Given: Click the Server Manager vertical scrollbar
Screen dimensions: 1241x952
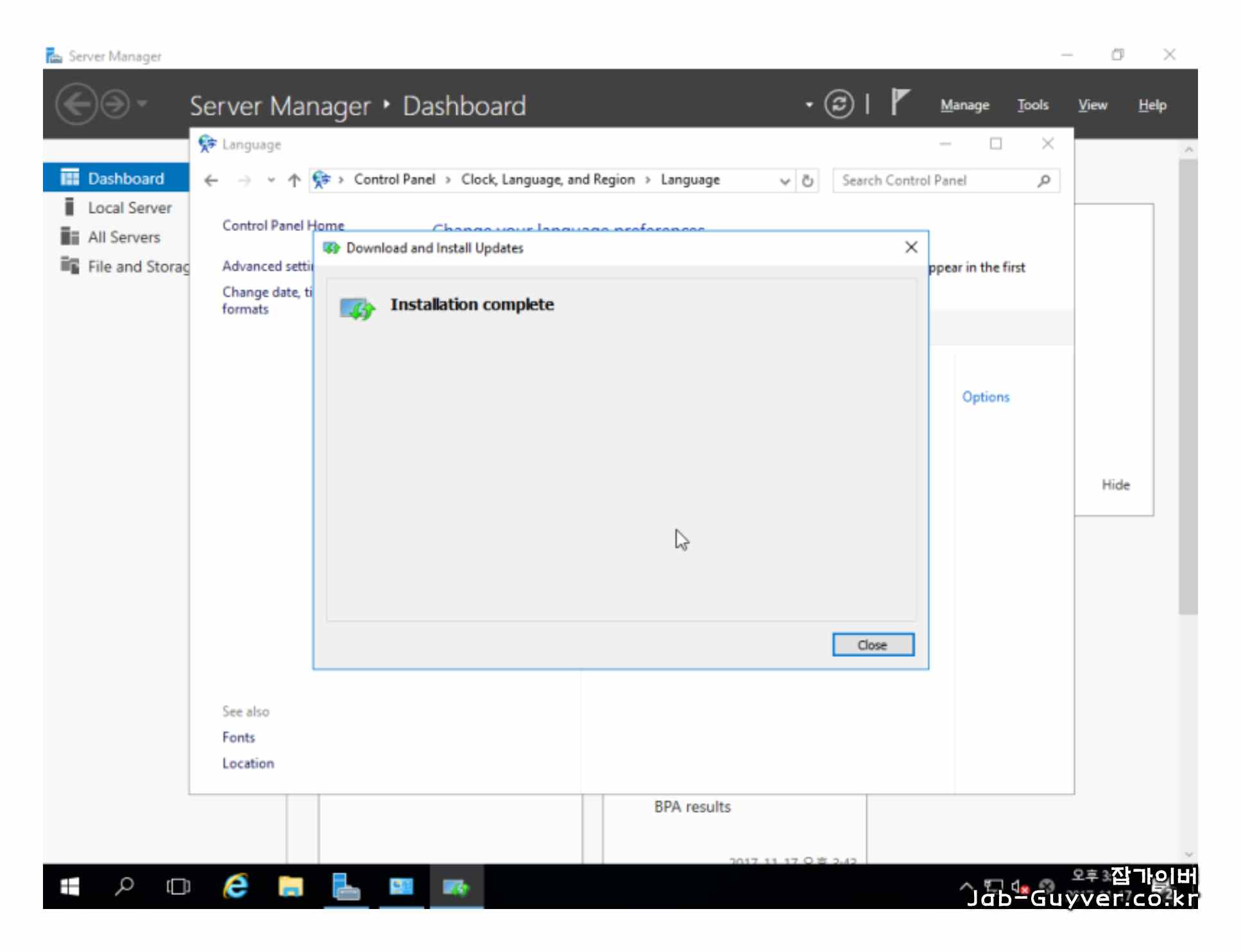Looking at the screenshot, I should pyautogui.click(x=1188, y=385).
